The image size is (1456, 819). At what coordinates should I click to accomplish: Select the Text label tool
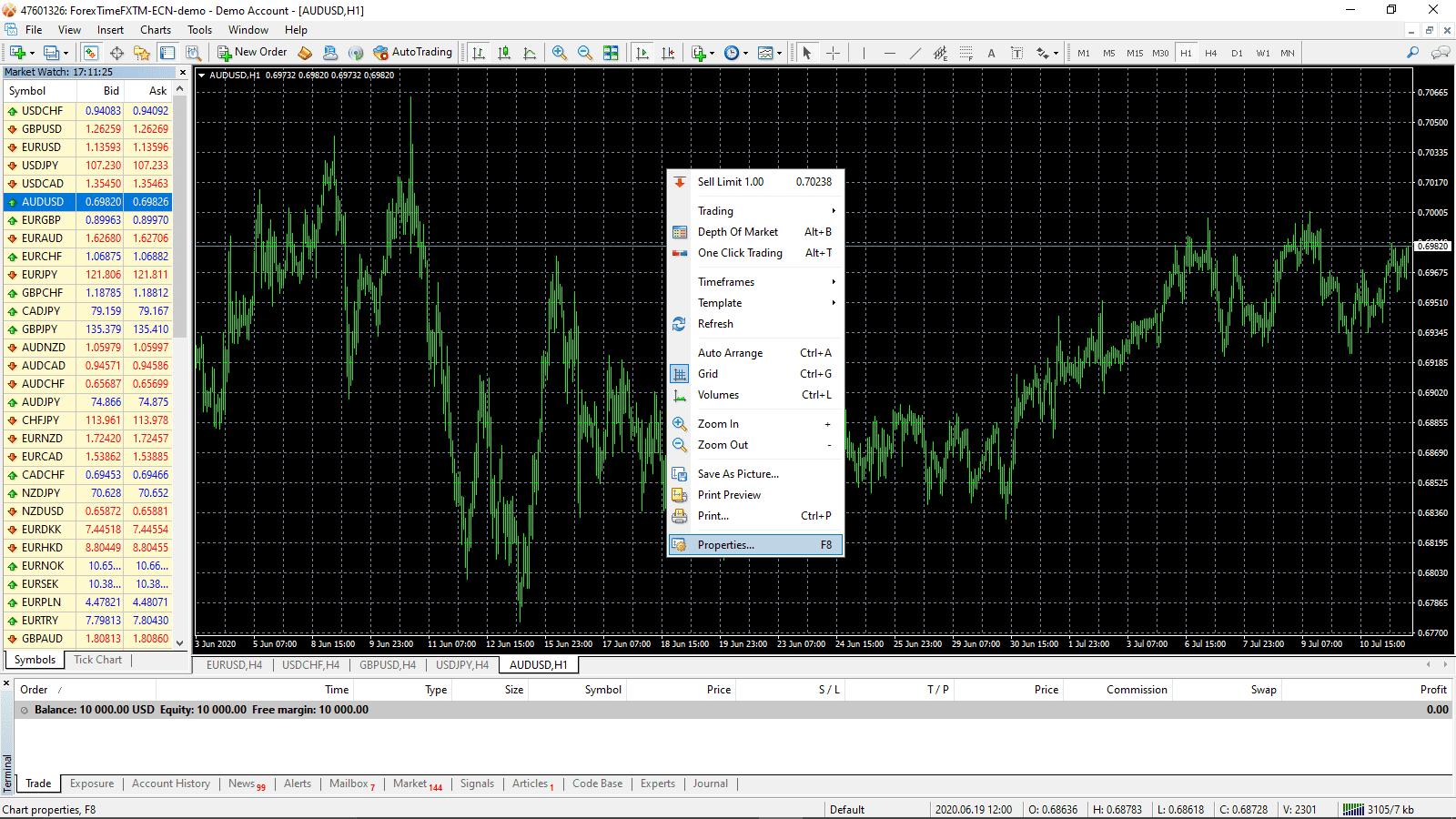pyautogui.click(x=1016, y=53)
